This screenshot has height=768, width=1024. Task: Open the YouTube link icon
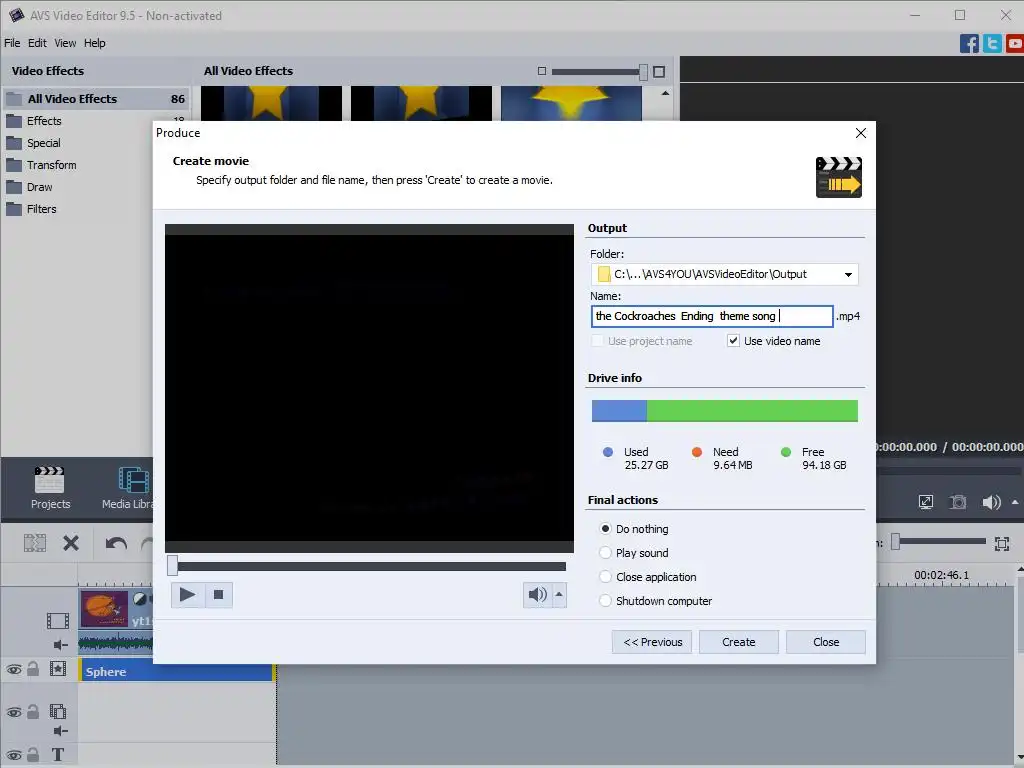tap(1015, 44)
